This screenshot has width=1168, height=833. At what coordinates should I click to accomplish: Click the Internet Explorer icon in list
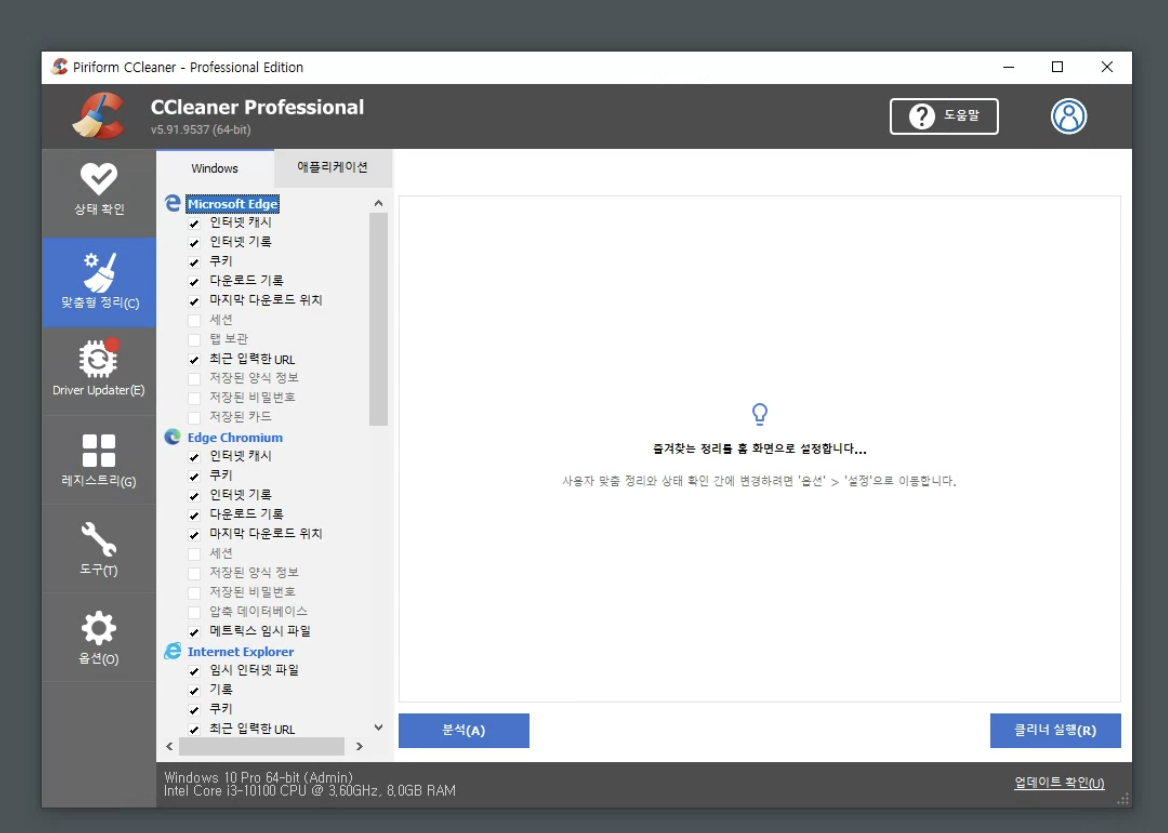point(173,651)
